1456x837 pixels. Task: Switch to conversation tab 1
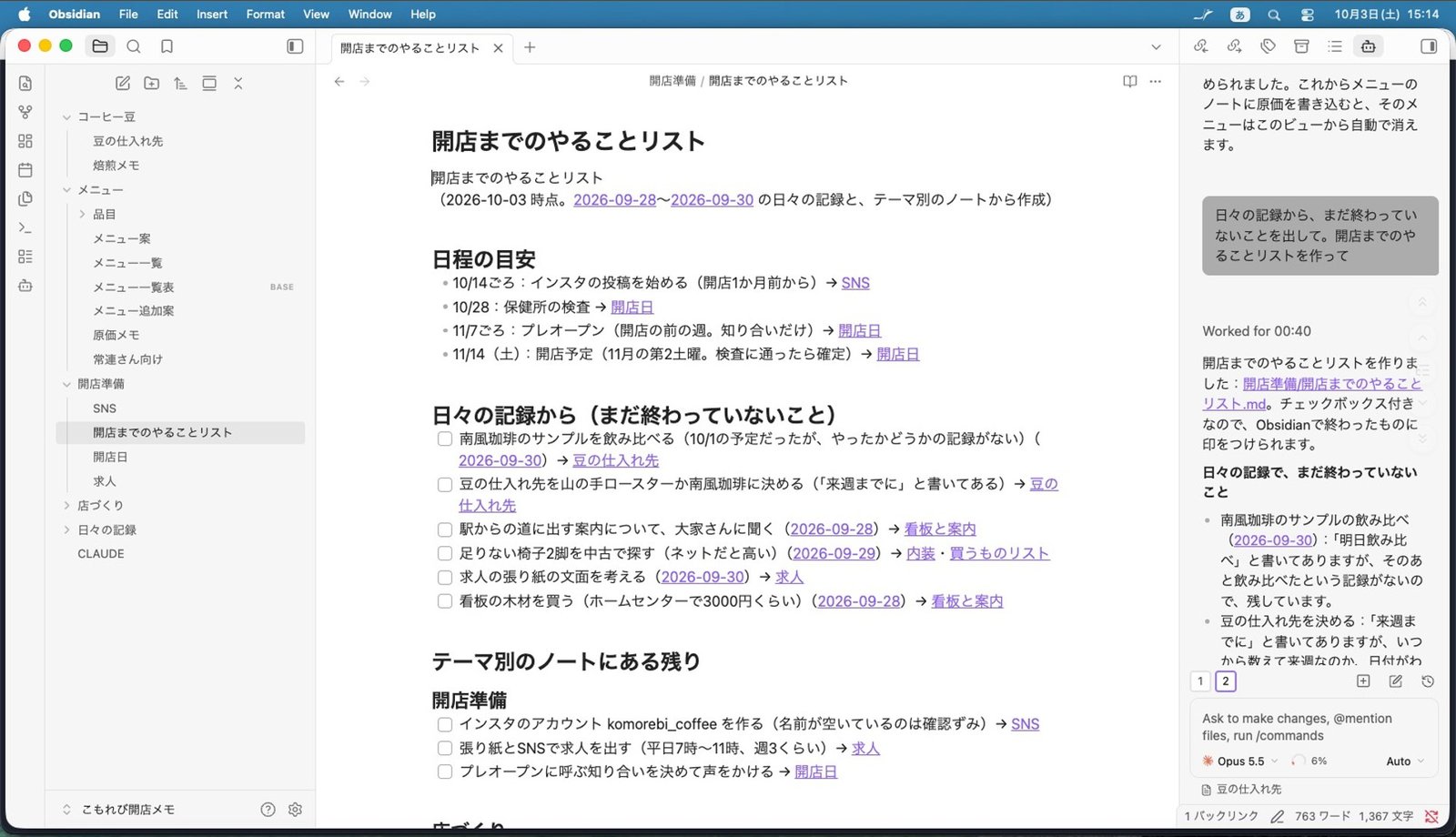[1200, 681]
